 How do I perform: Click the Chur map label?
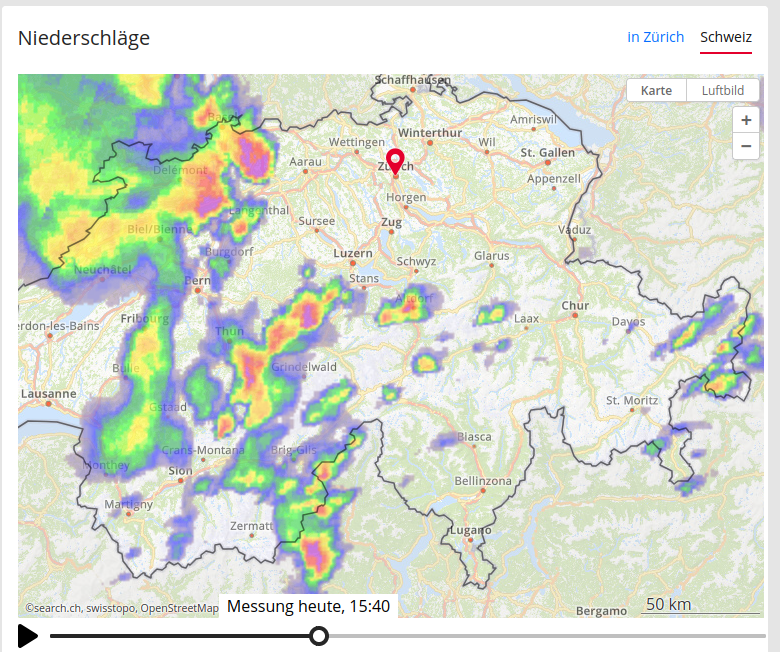tap(575, 305)
